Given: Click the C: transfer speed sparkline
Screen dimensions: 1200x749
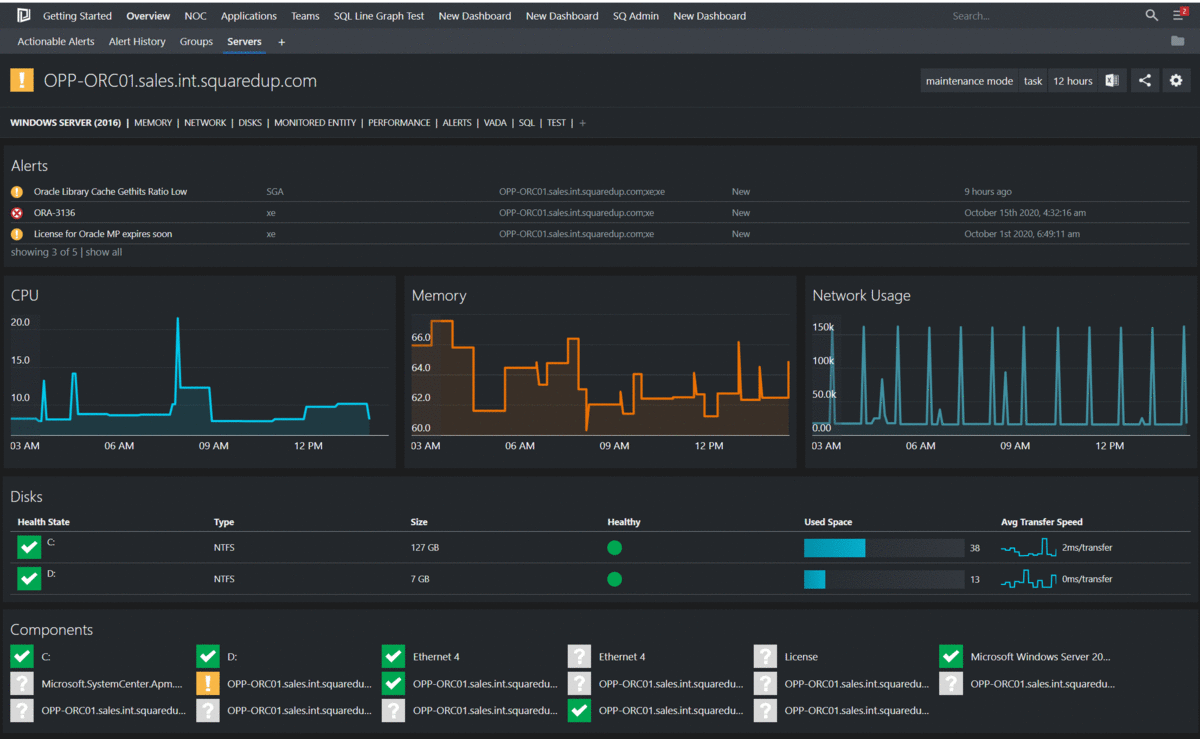Looking at the screenshot, I should [1029, 548].
